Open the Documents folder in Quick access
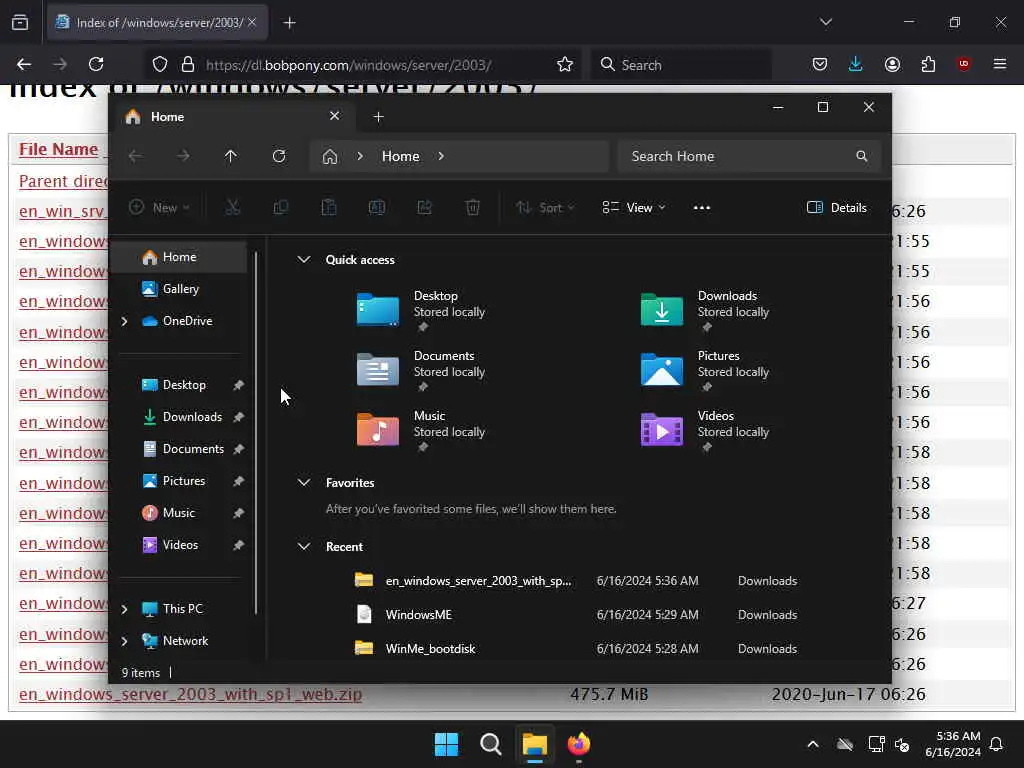Viewport: 1024px width, 768px height. pyautogui.click(x=423, y=371)
